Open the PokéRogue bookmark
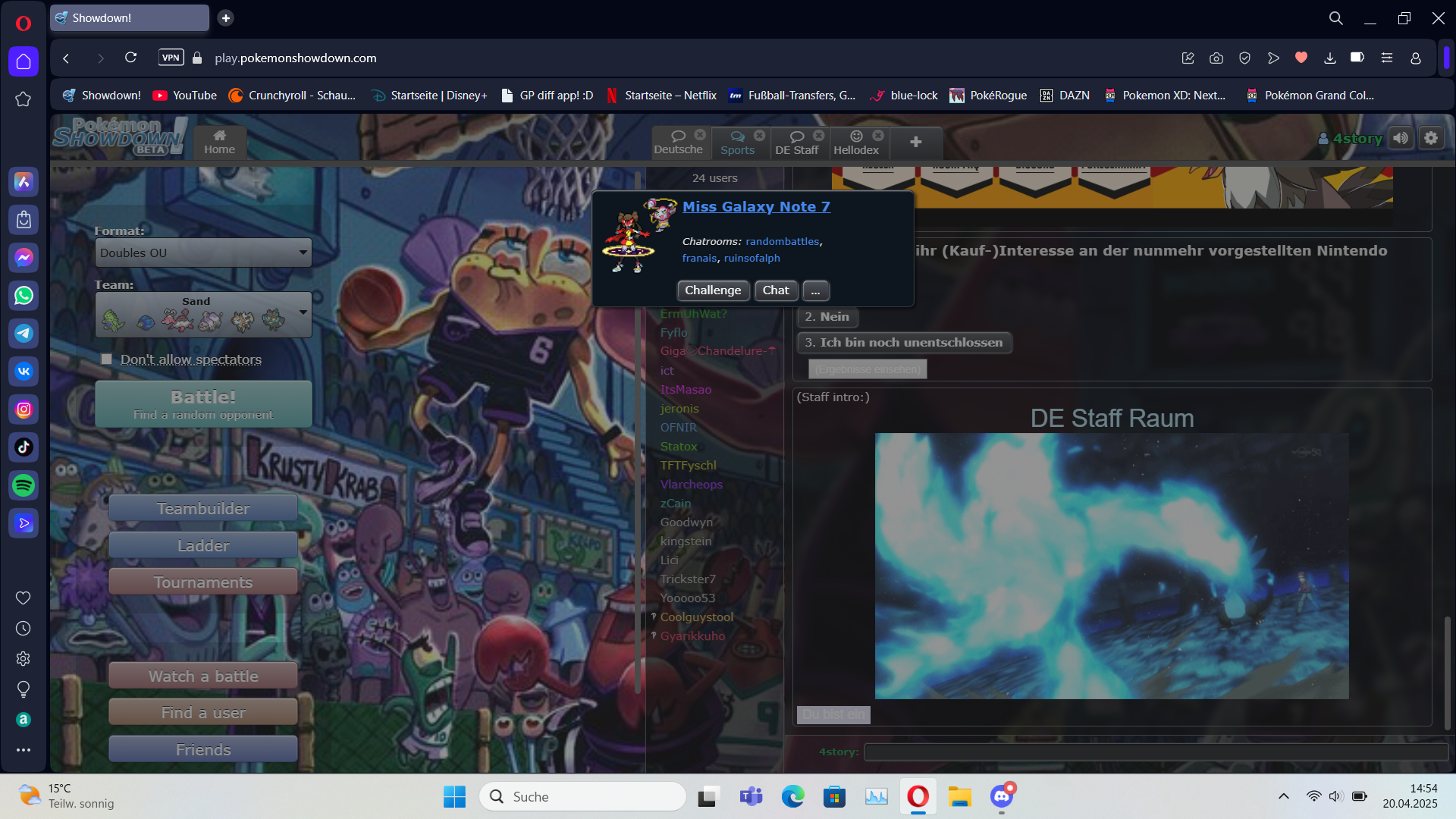The image size is (1456, 819). (989, 96)
